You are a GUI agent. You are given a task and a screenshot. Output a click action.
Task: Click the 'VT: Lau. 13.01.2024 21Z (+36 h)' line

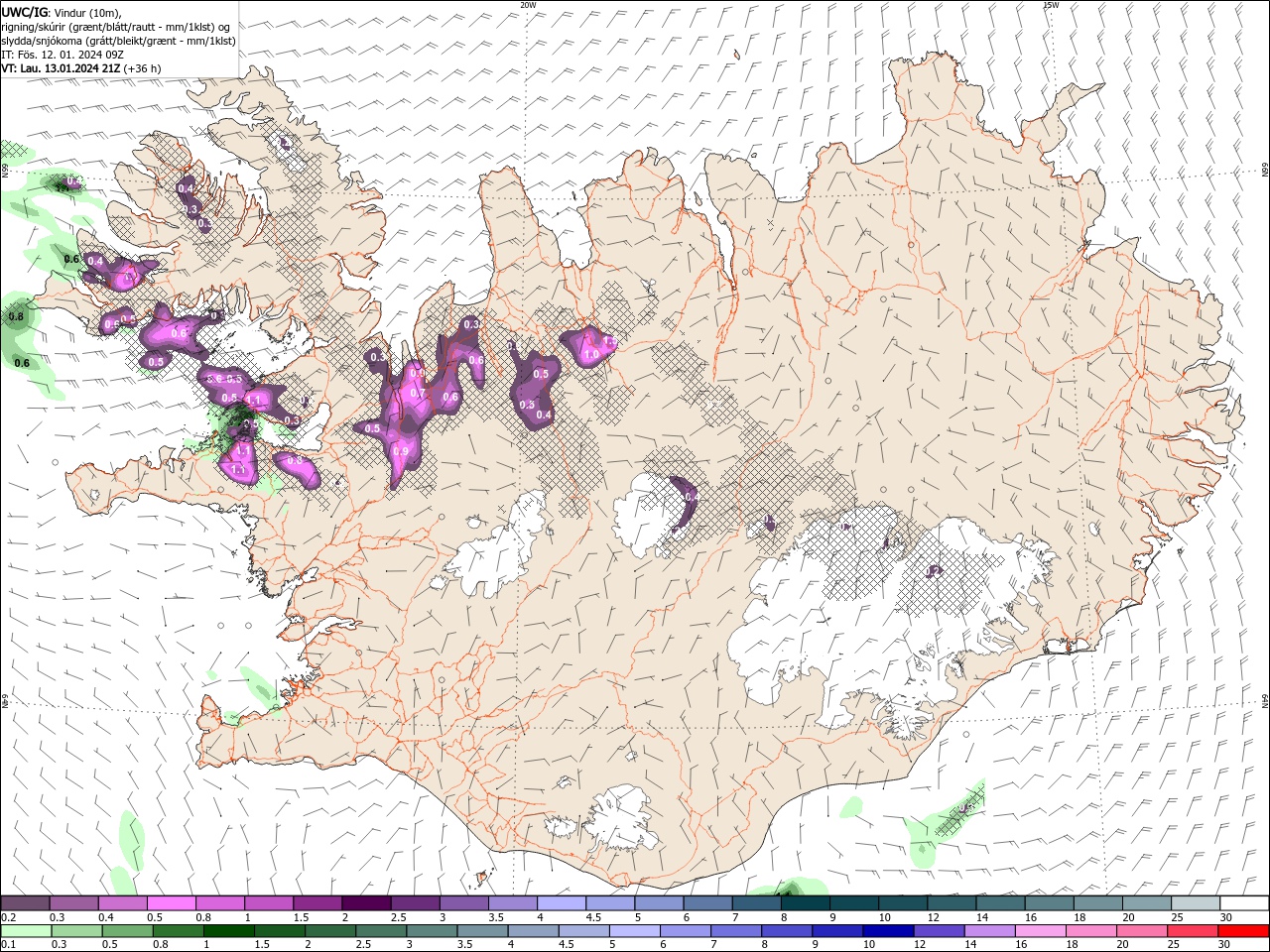(81, 68)
